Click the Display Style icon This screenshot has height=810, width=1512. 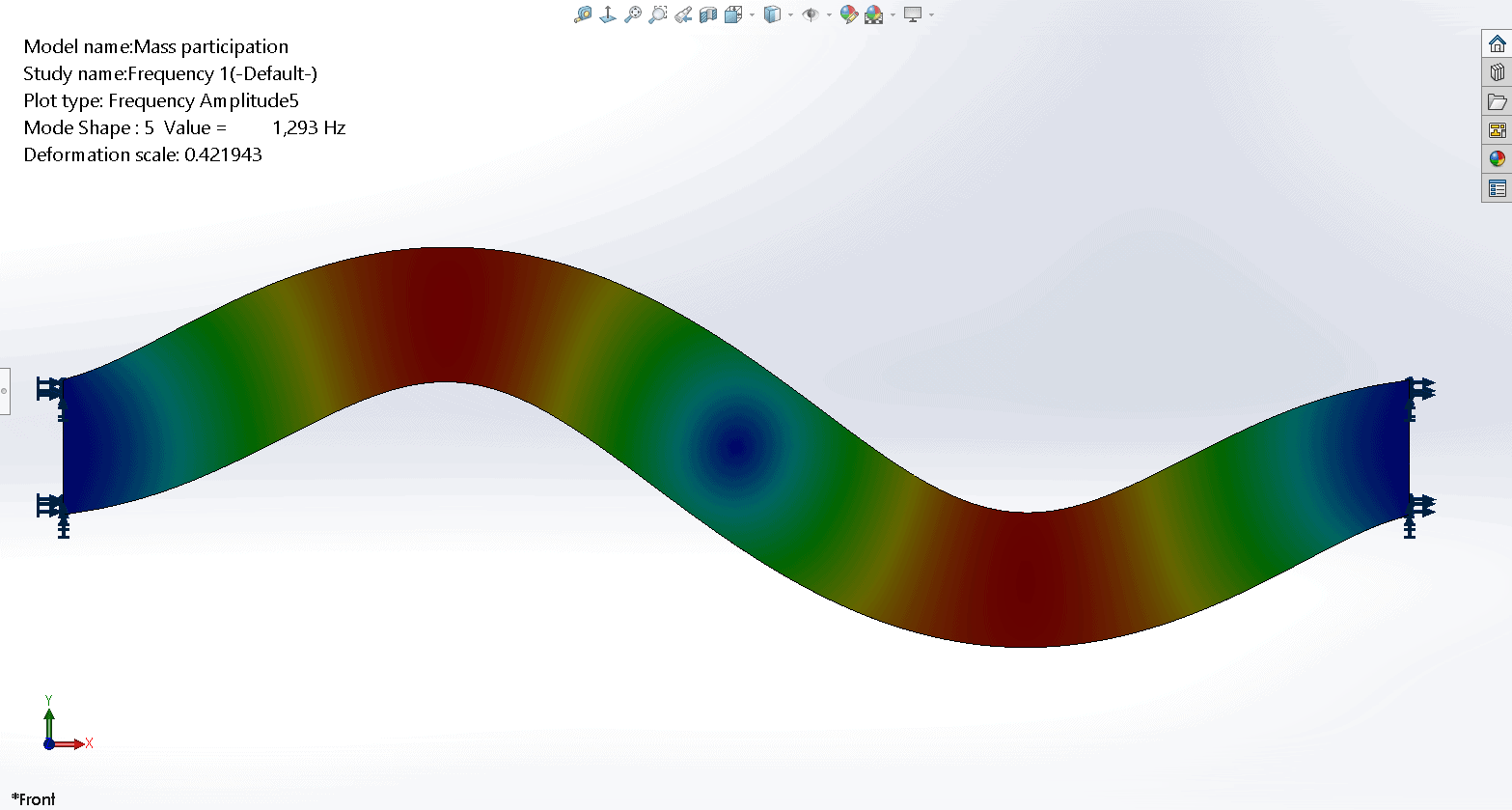tap(772, 14)
